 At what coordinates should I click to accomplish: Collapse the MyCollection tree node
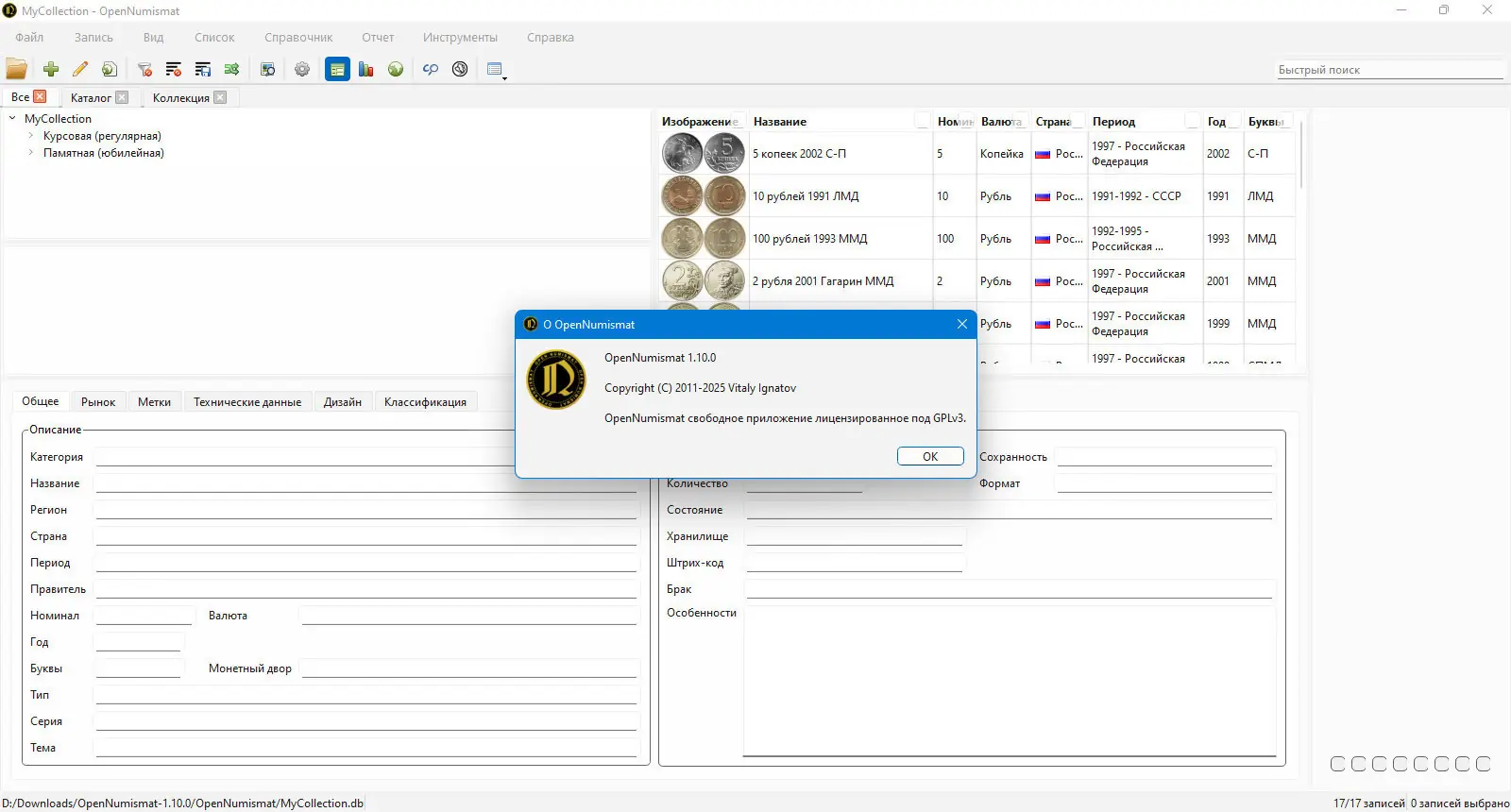(12, 119)
